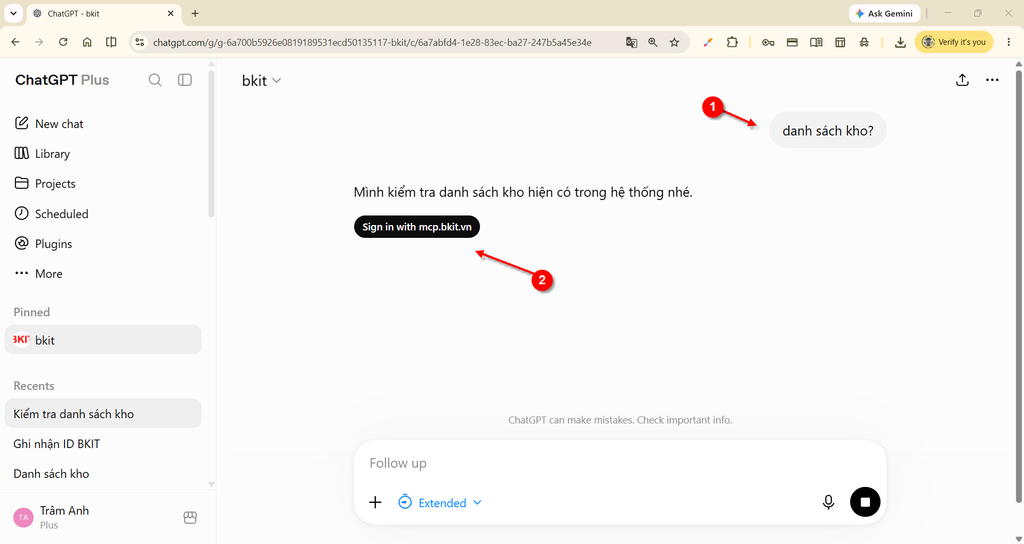Bookmark this page with the star
Screen dimensions: 1024x544
675,42
